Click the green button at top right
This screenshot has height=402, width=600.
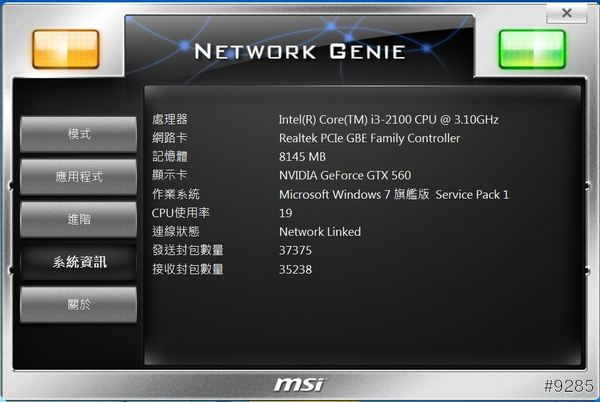(532, 49)
